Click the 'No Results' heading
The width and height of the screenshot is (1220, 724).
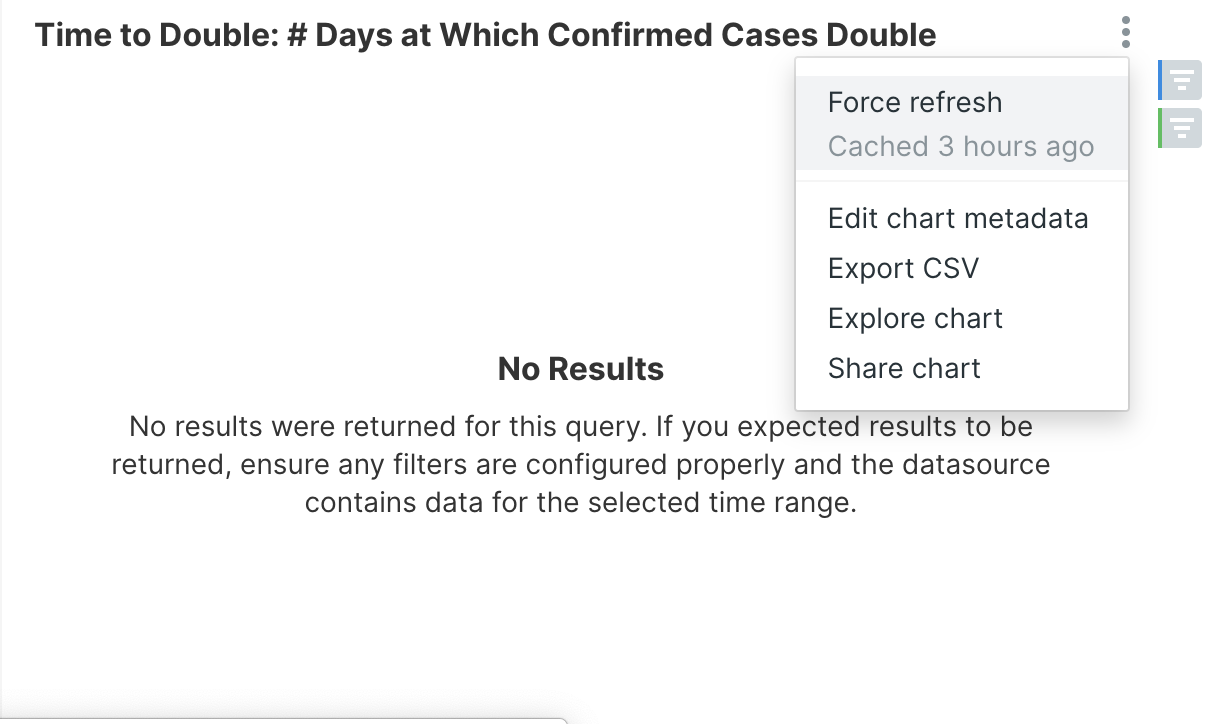pyautogui.click(x=580, y=370)
